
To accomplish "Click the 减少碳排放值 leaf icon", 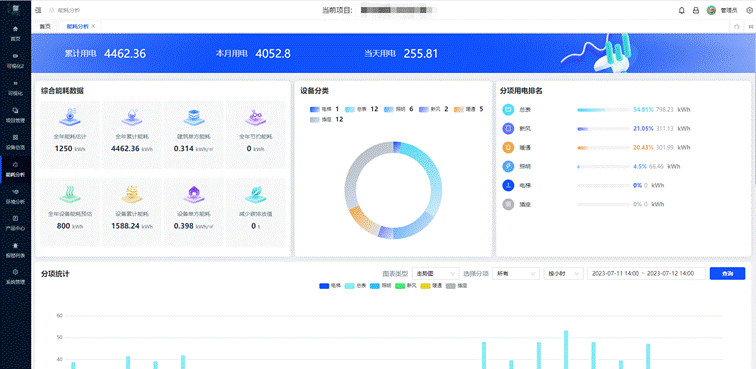I will click(x=255, y=194).
